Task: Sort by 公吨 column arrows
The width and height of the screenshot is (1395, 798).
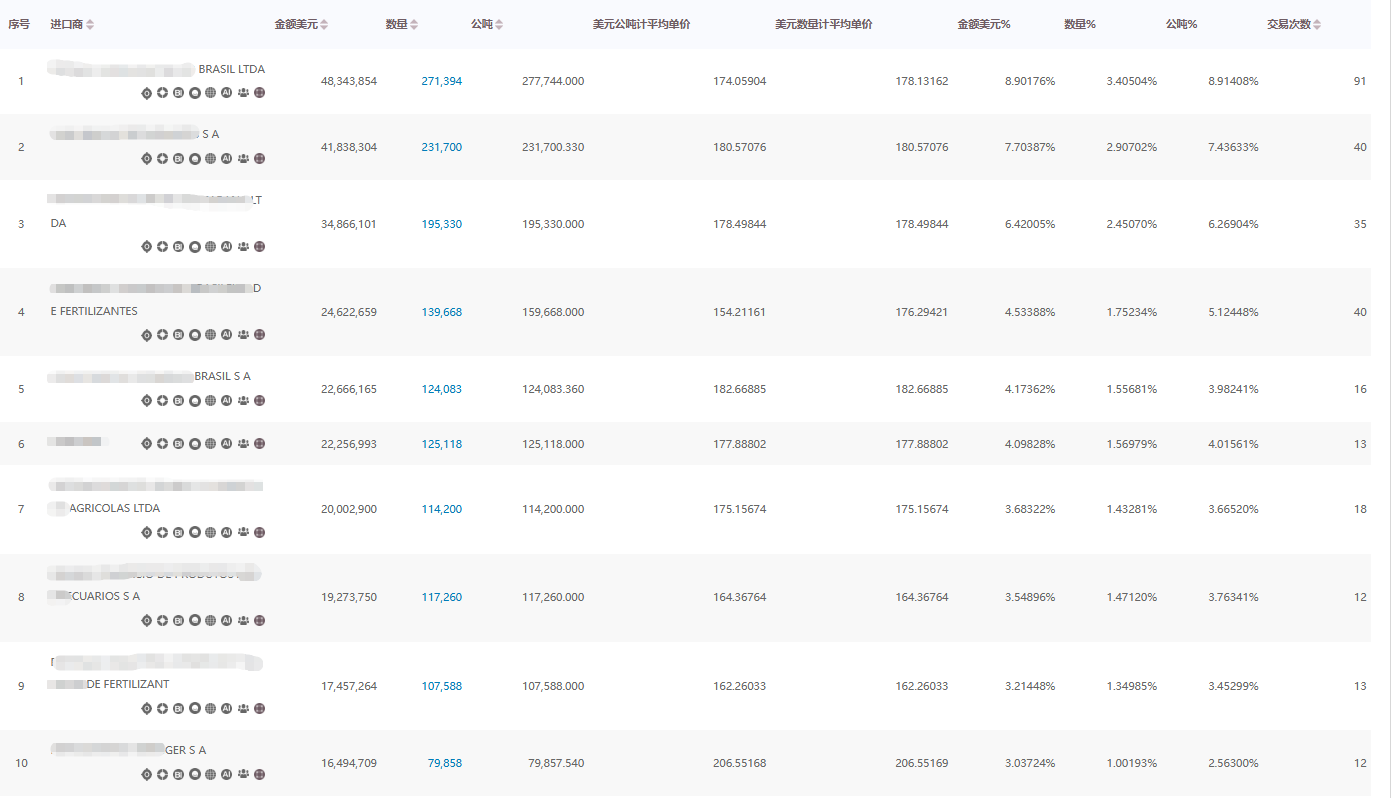Action: [x=499, y=25]
